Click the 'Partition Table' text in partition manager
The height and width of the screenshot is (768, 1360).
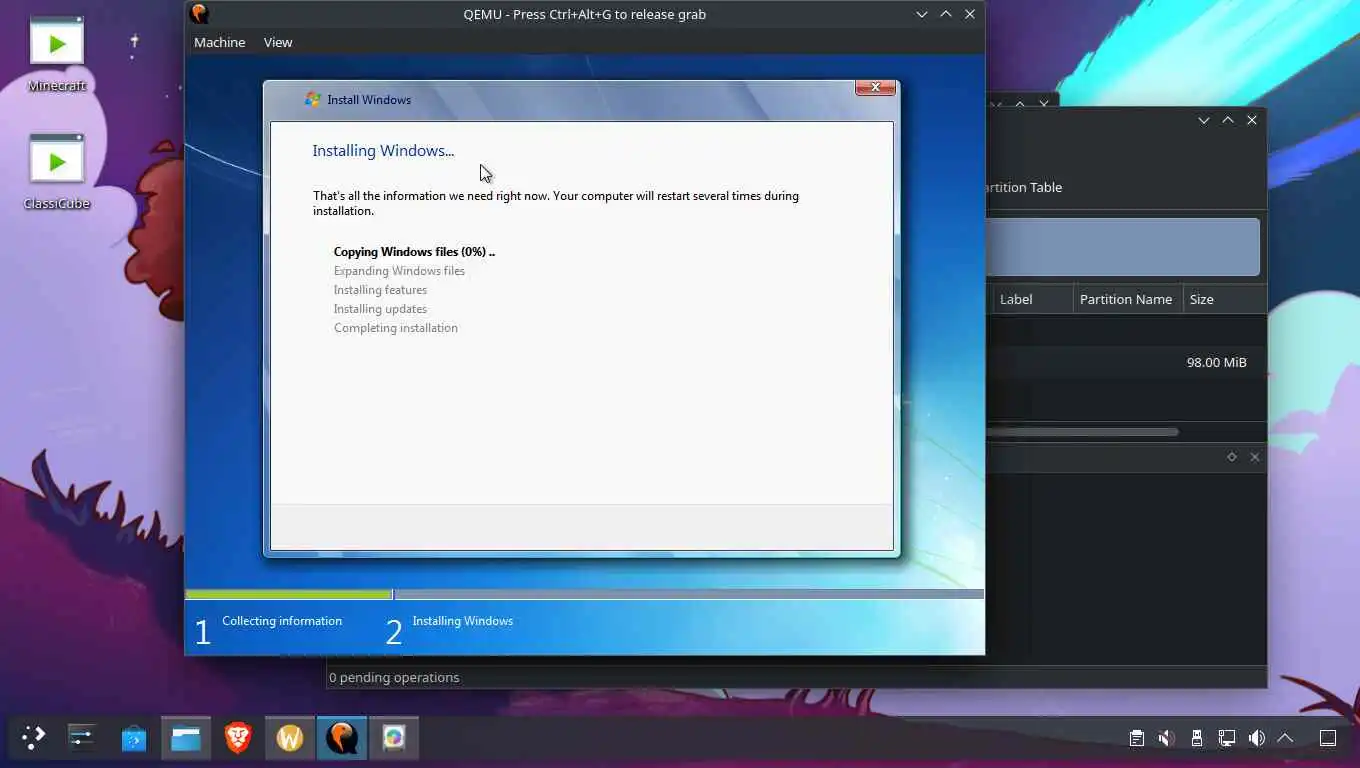1024,187
